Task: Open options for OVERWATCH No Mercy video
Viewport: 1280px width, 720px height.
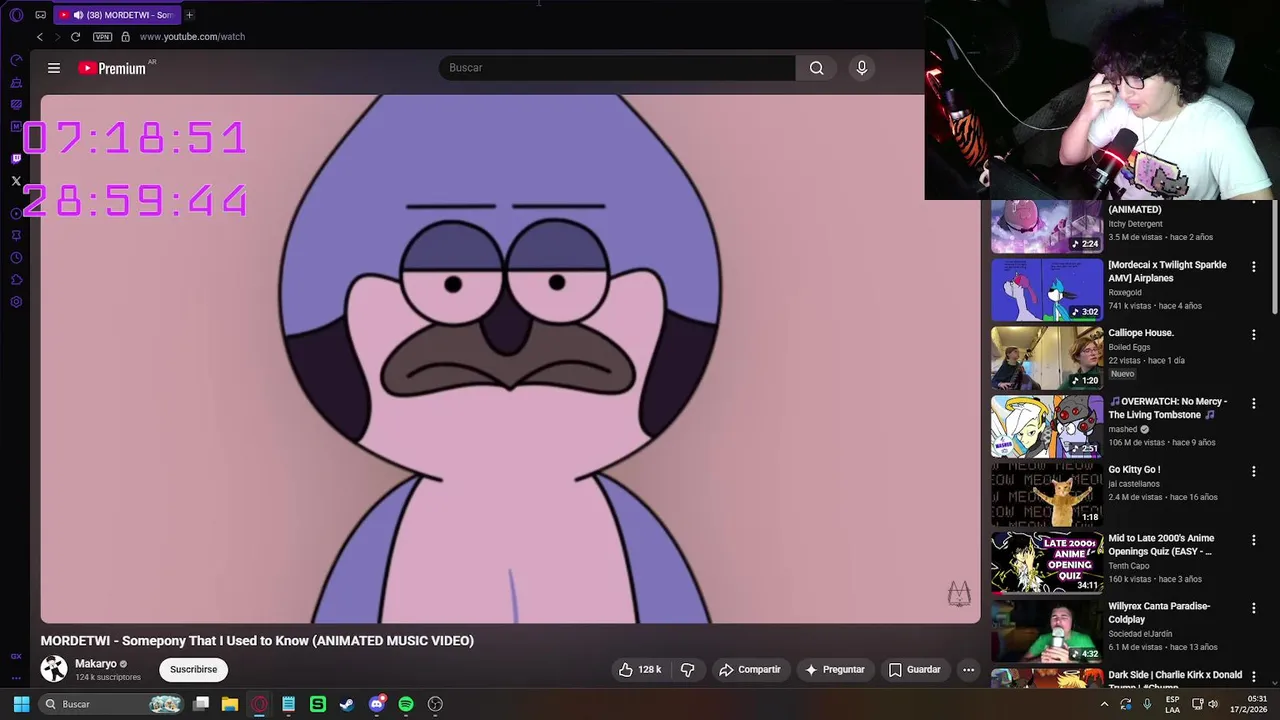Action: (x=1253, y=403)
